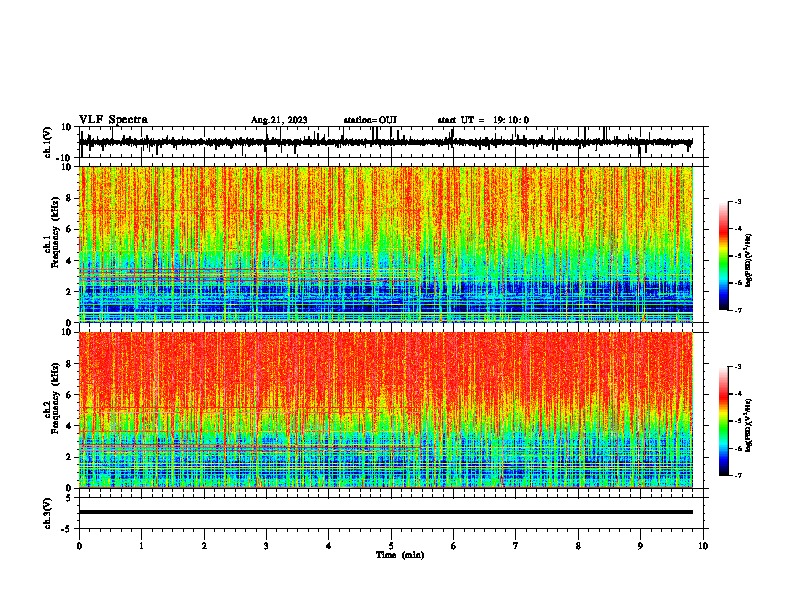This screenshot has width=792, height=612.
Task: Click the "5" tick on ch.3(V) axis
Action: coord(69,498)
